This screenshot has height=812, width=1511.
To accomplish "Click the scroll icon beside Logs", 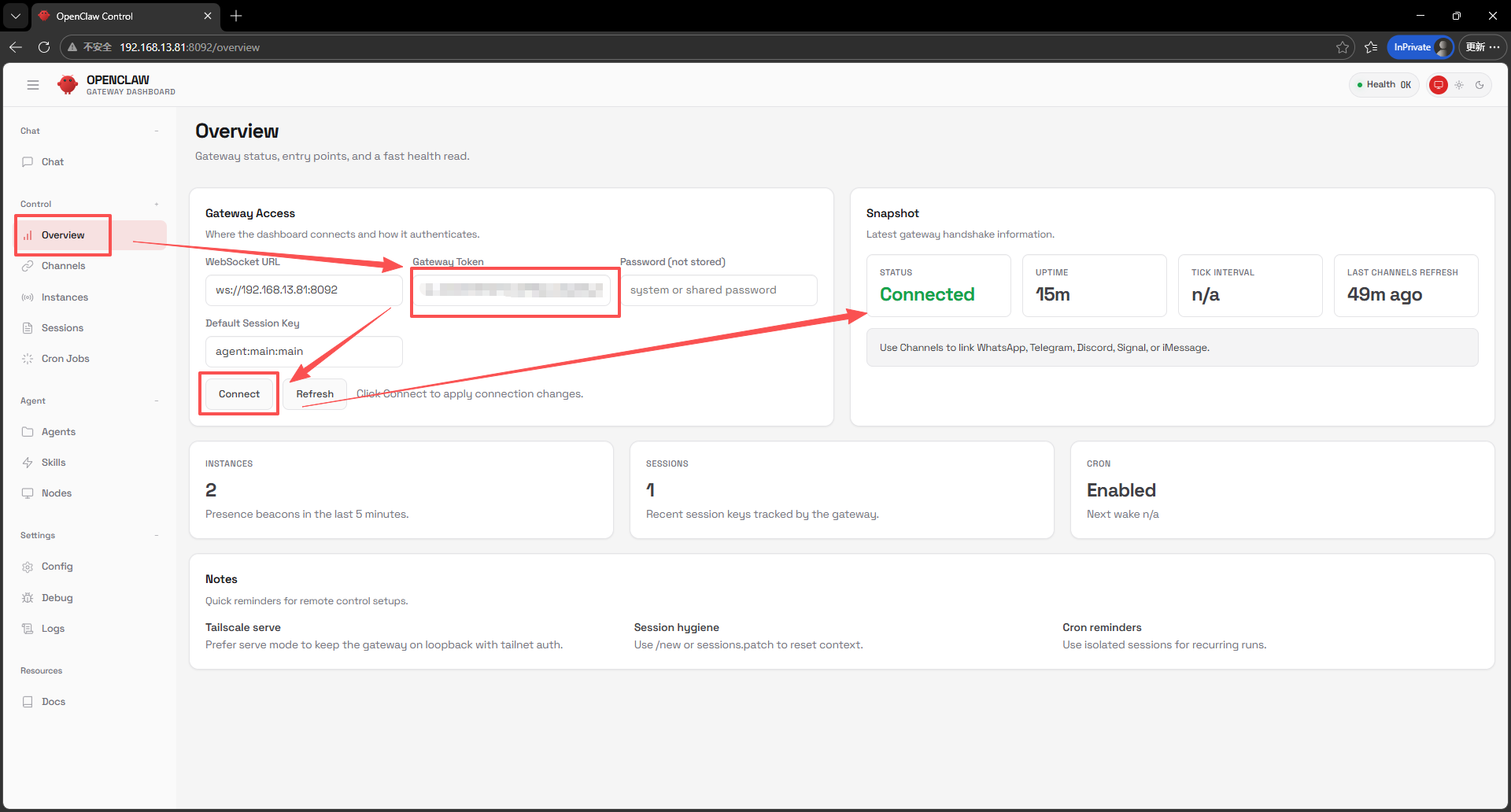I will 28,629.
